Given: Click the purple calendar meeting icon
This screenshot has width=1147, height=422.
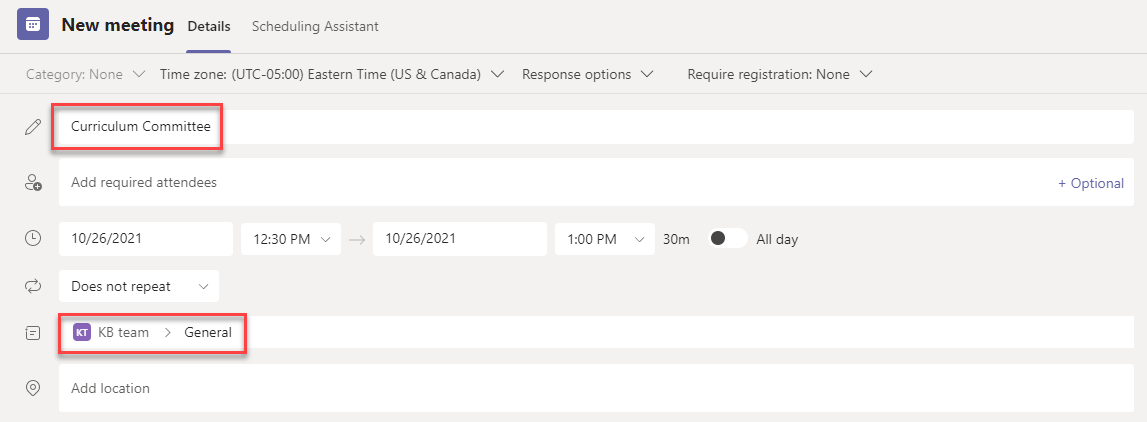Looking at the screenshot, I should (33, 24).
